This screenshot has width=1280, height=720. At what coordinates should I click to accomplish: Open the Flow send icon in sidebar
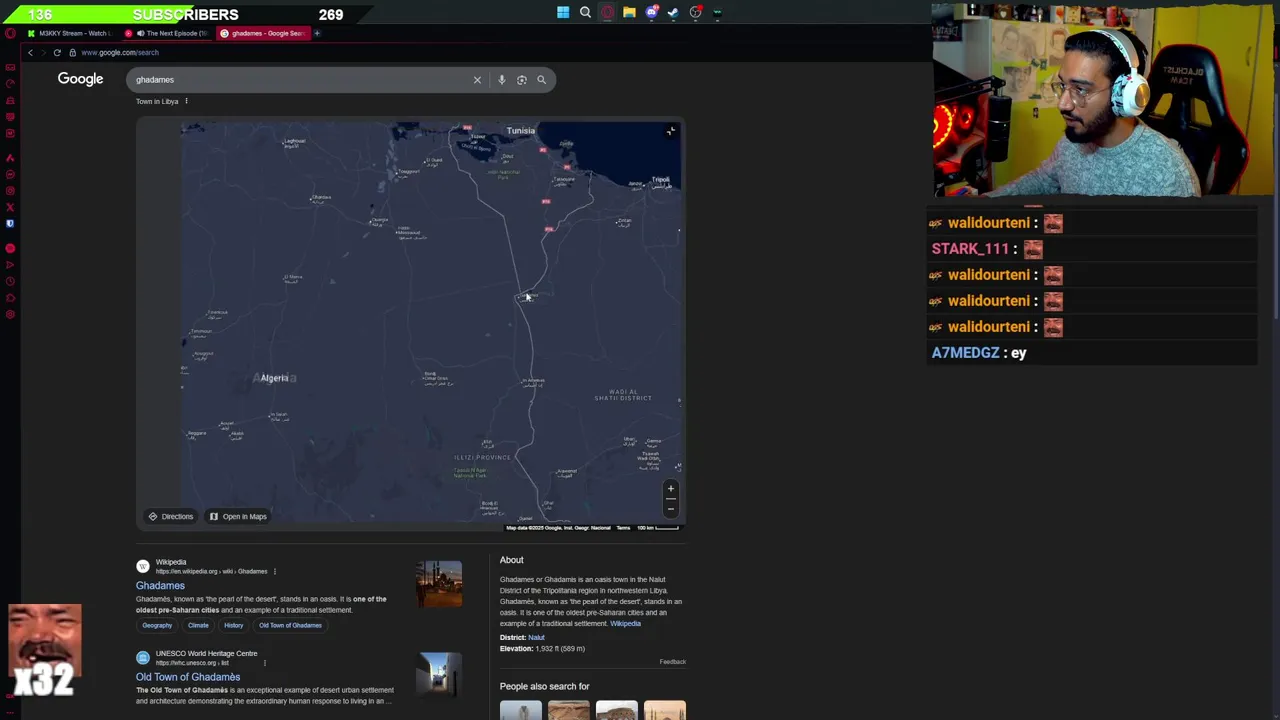(x=10, y=265)
